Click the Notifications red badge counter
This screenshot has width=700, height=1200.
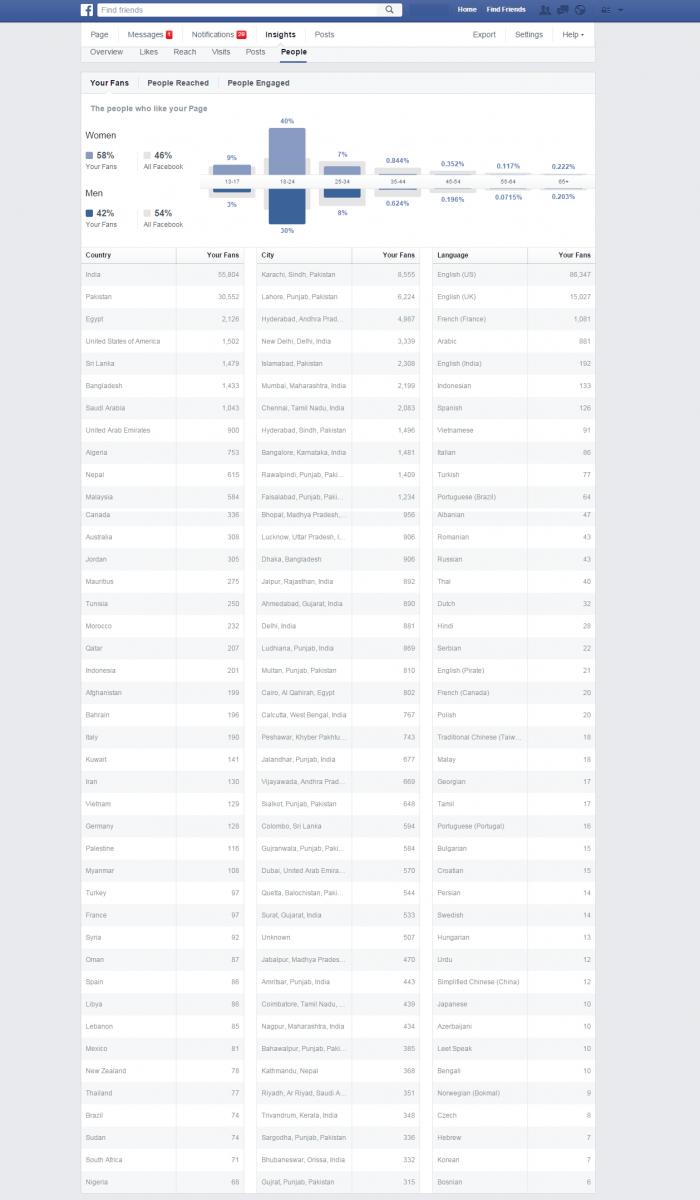point(241,34)
